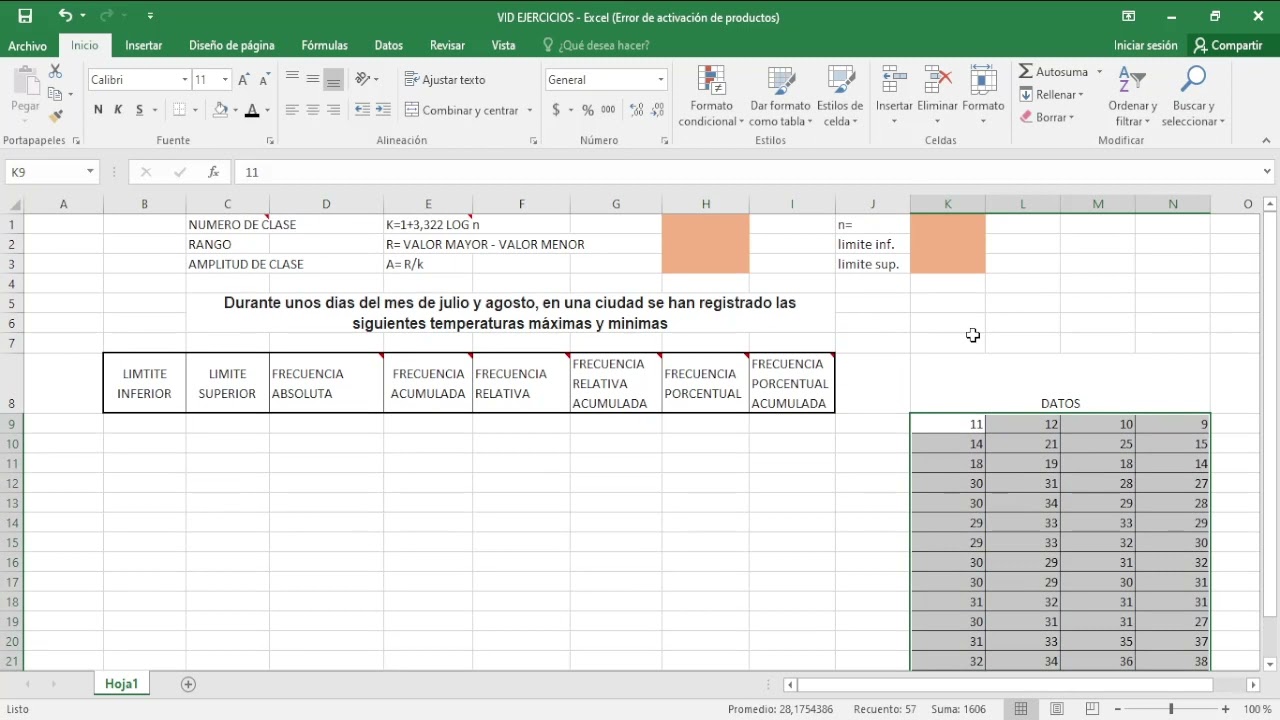
Task: Switch to Page Break Preview in status bar
Action: pos(1092,709)
